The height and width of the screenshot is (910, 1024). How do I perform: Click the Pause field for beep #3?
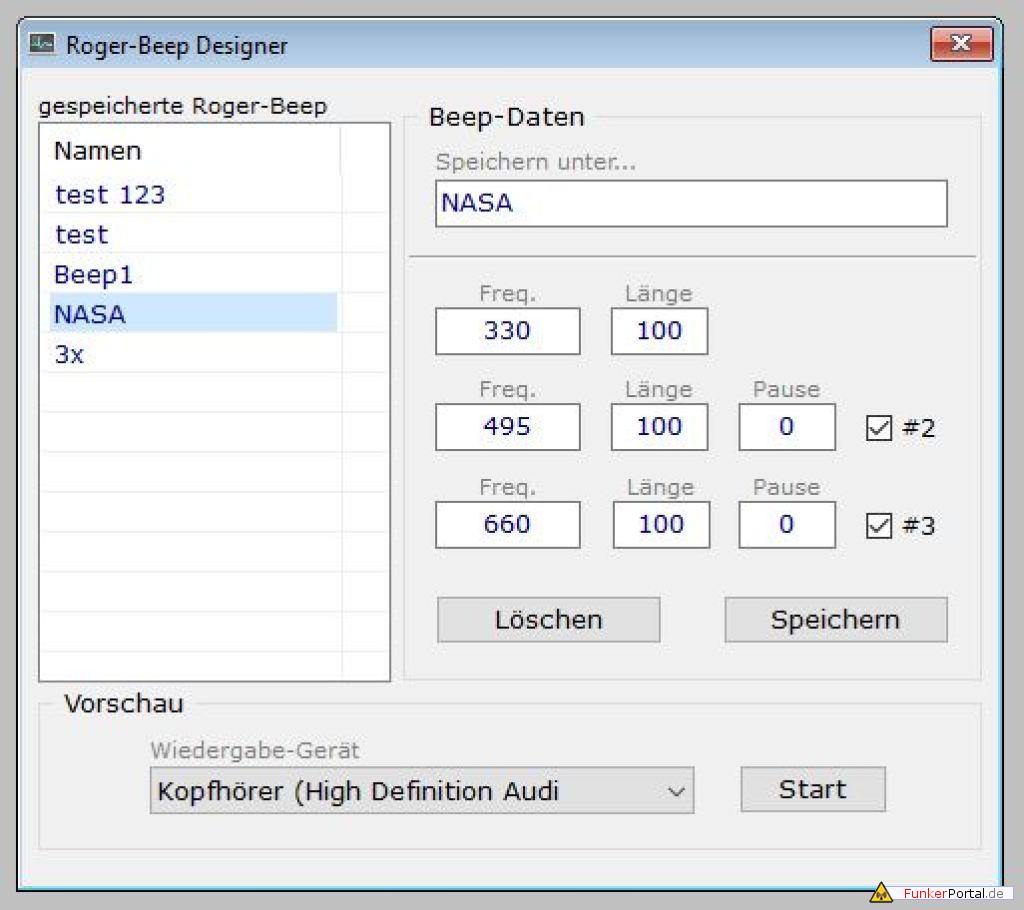click(x=786, y=525)
